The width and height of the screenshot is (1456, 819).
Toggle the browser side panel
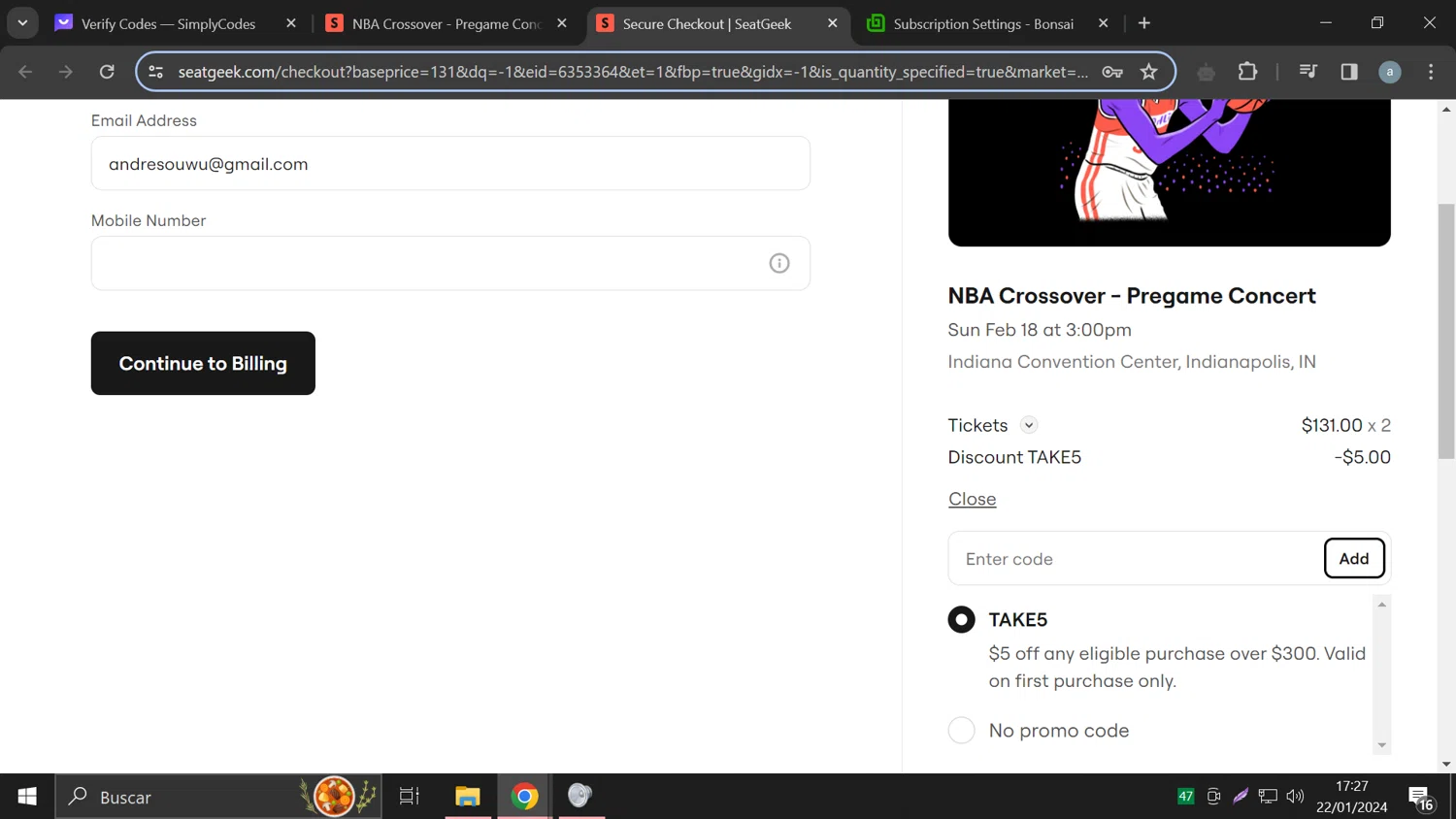[x=1349, y=72]
